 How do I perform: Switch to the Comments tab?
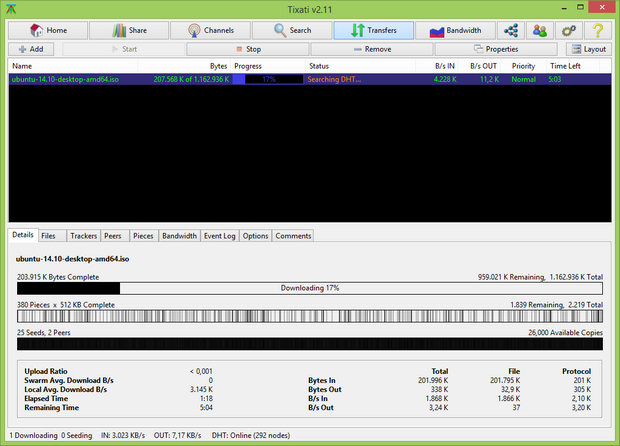click(293, 236)
